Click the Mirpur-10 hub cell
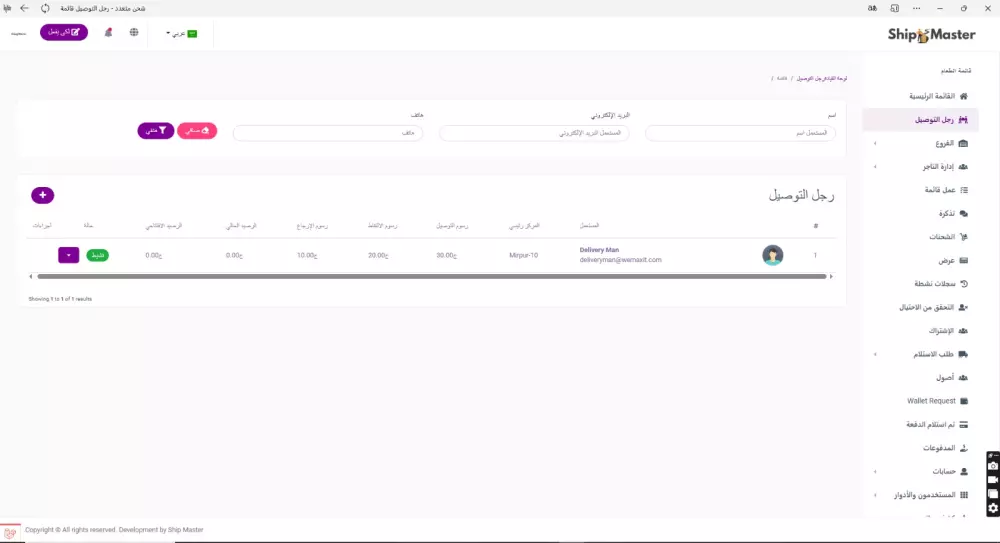 (524, 255)
